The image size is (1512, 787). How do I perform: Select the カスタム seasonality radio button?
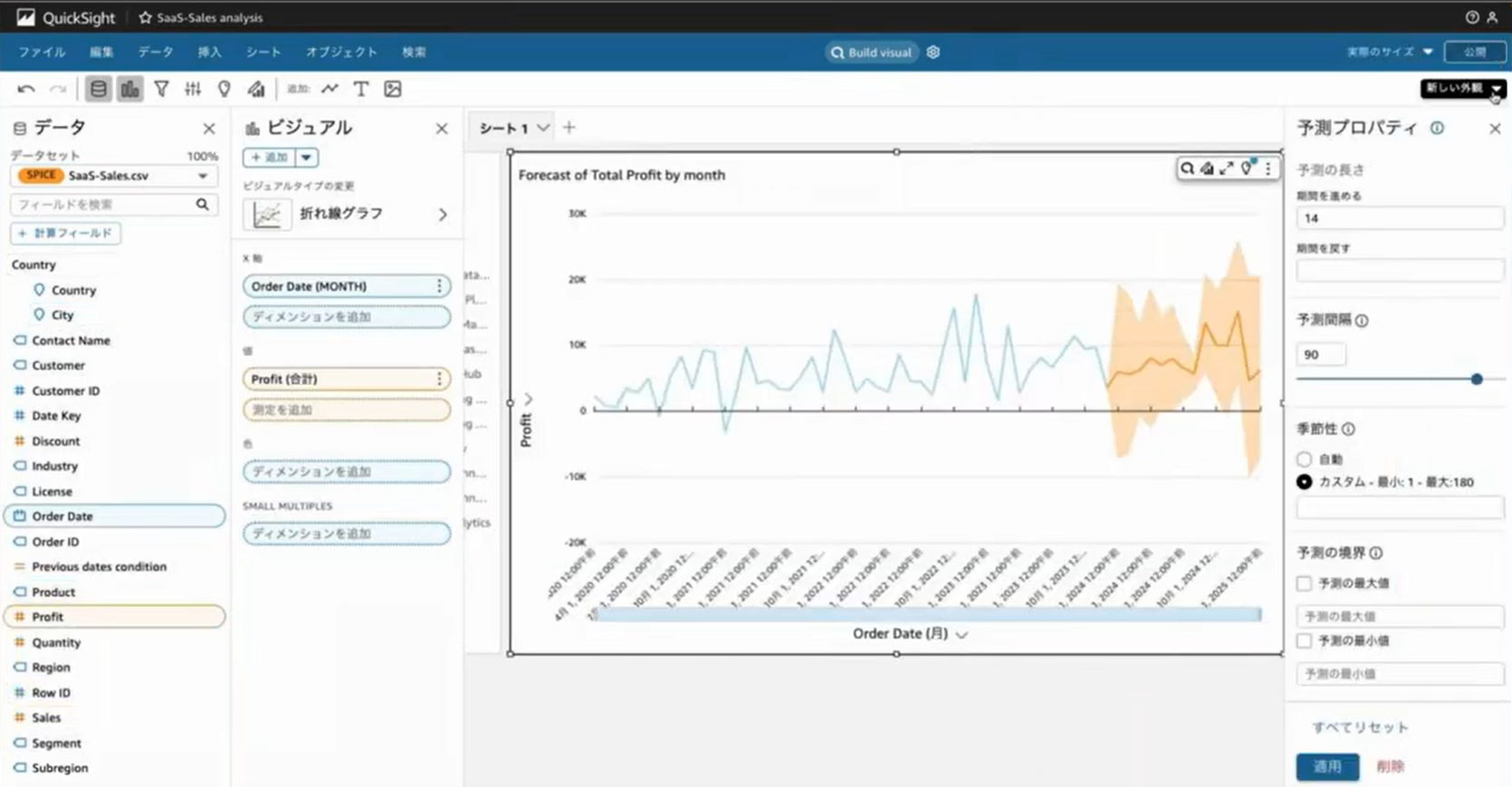coord(1304,482)
